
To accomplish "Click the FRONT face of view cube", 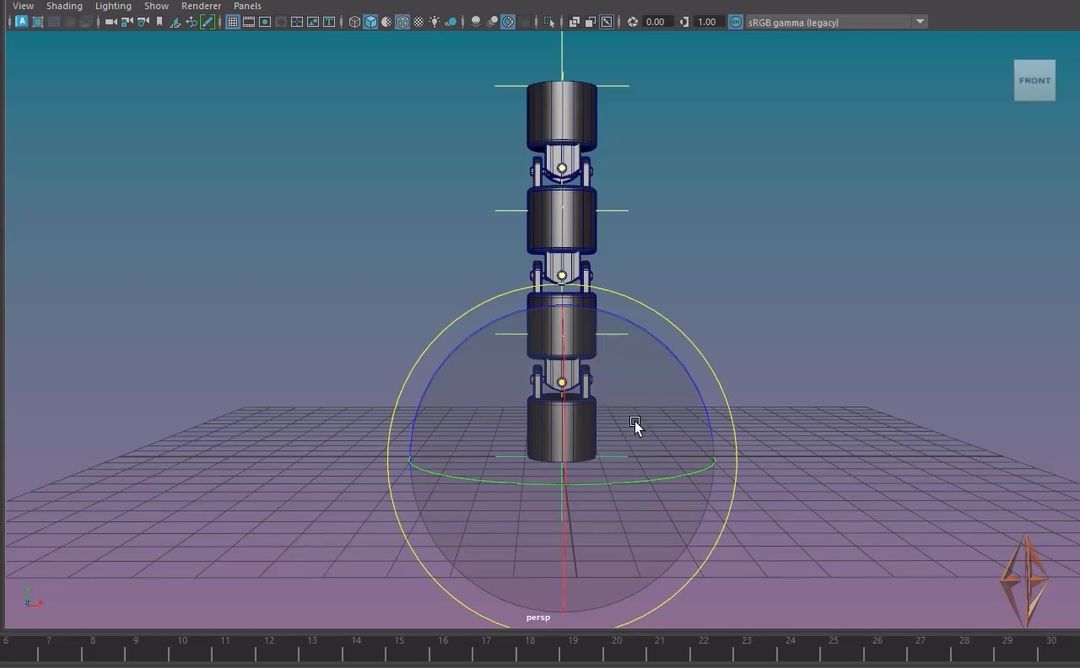I will tap(1035, 81).
